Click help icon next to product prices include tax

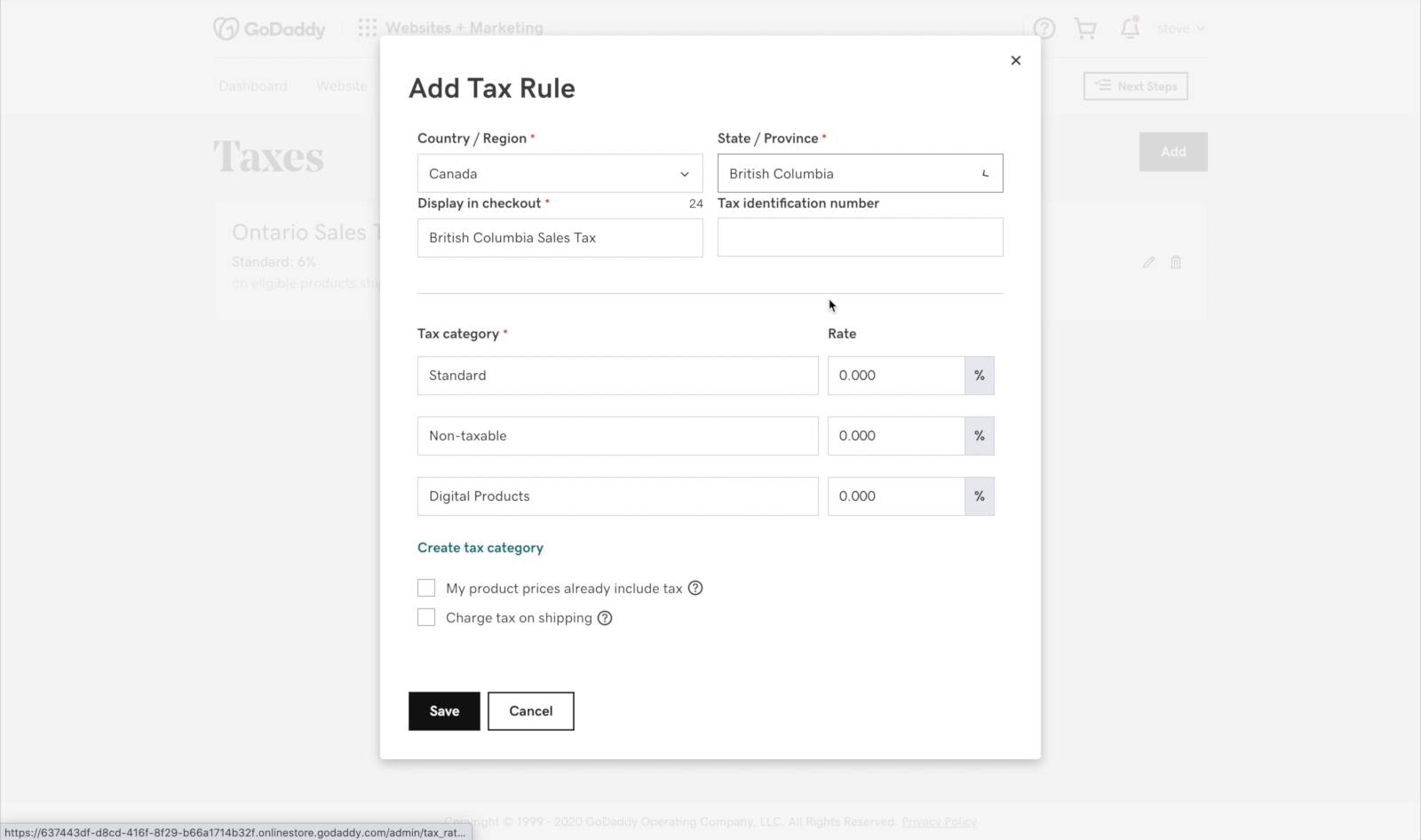695,588
